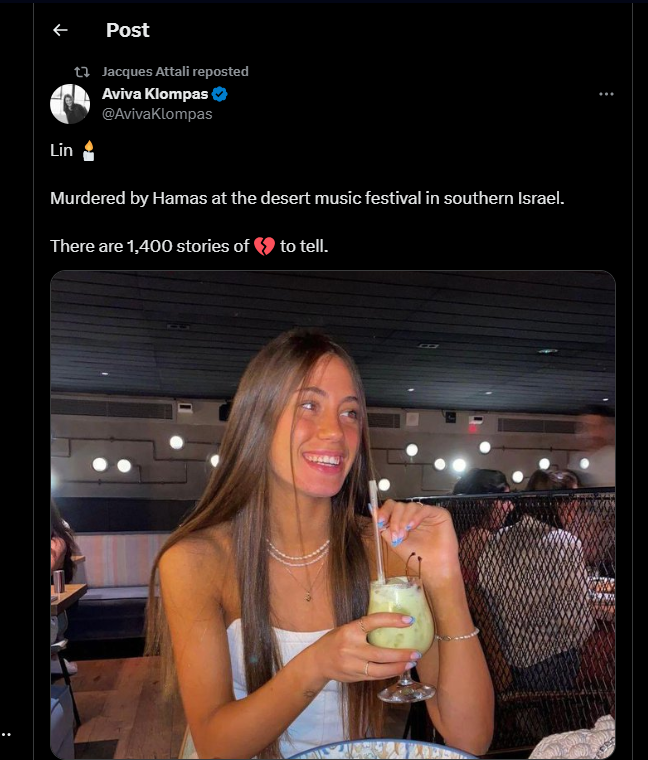
Task: Click the candle emoji after Lin
Action: 89,151
